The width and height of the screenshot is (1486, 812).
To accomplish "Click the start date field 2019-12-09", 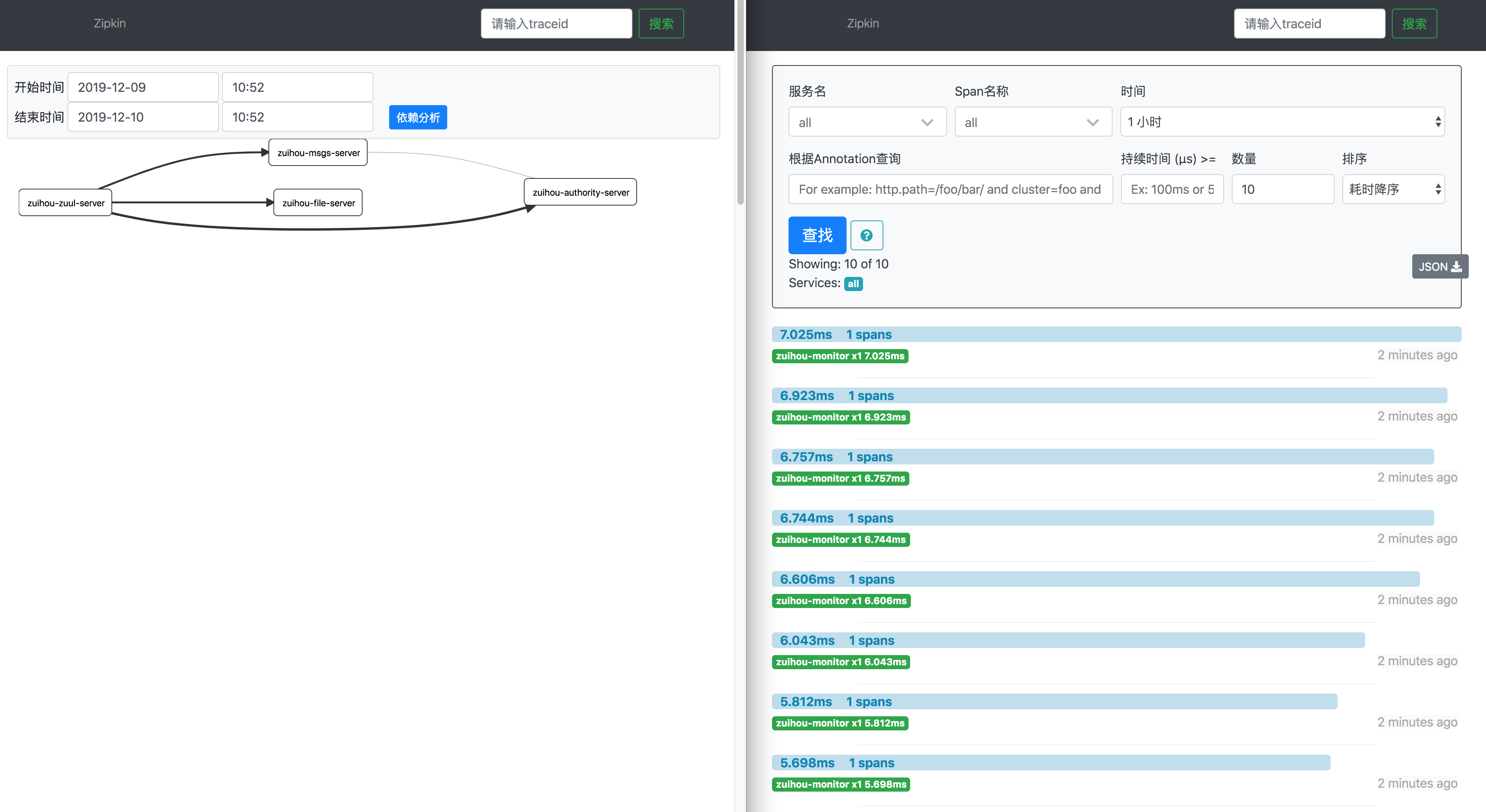I will pyautogui.click(x=143, y=87).
